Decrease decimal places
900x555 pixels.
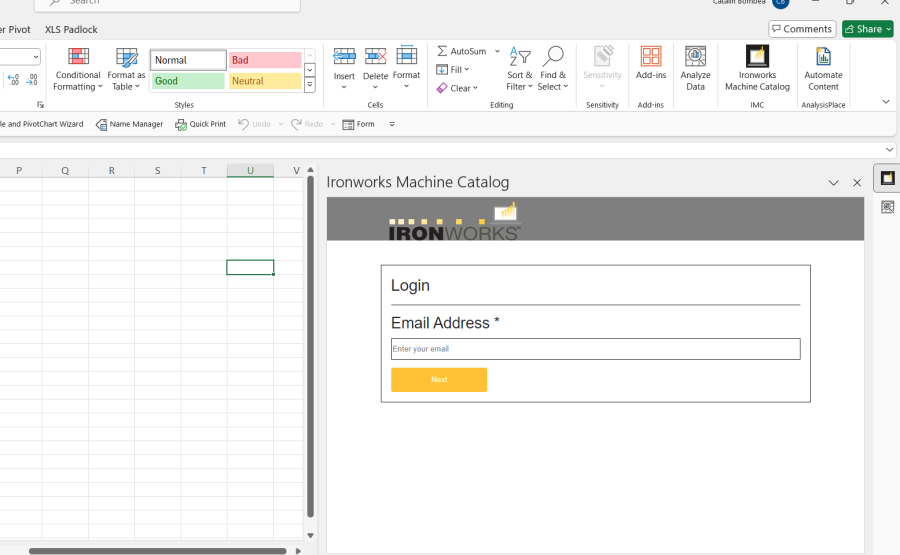32,80
